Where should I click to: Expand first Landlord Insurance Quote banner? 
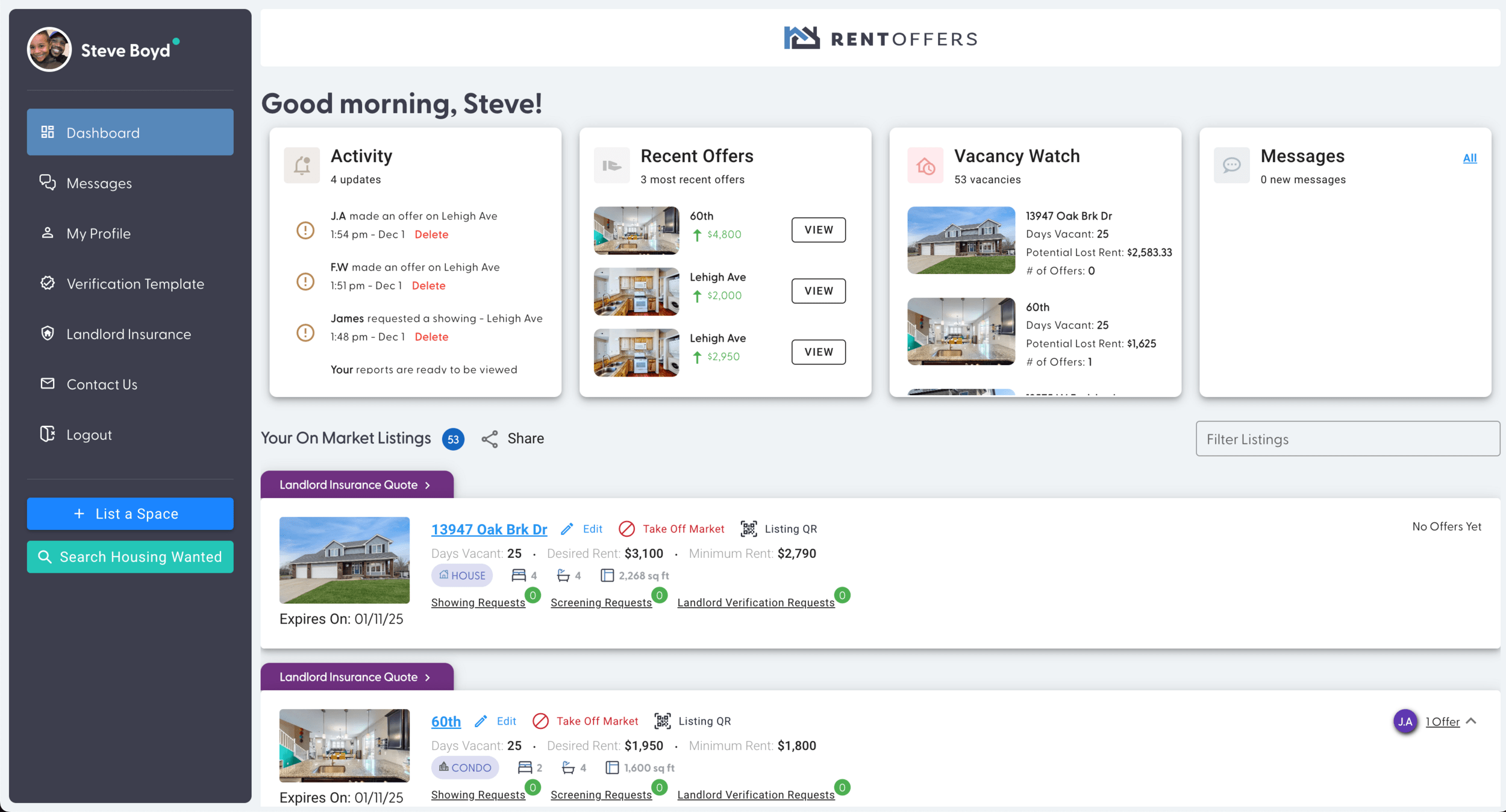[x=357, y=485]
